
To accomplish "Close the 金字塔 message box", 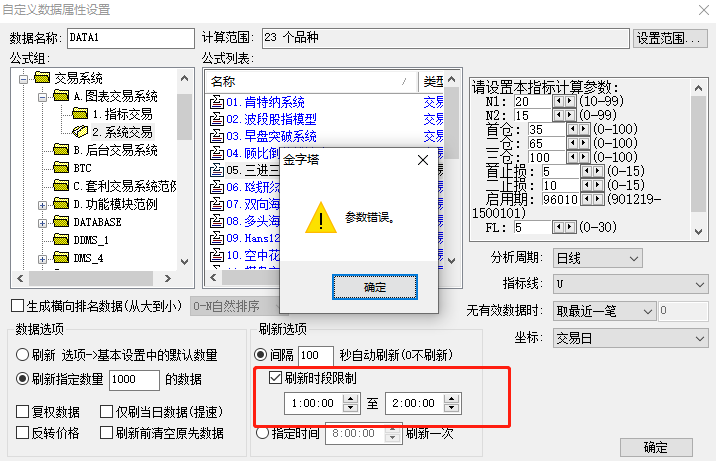I will (x=423, y=160).
